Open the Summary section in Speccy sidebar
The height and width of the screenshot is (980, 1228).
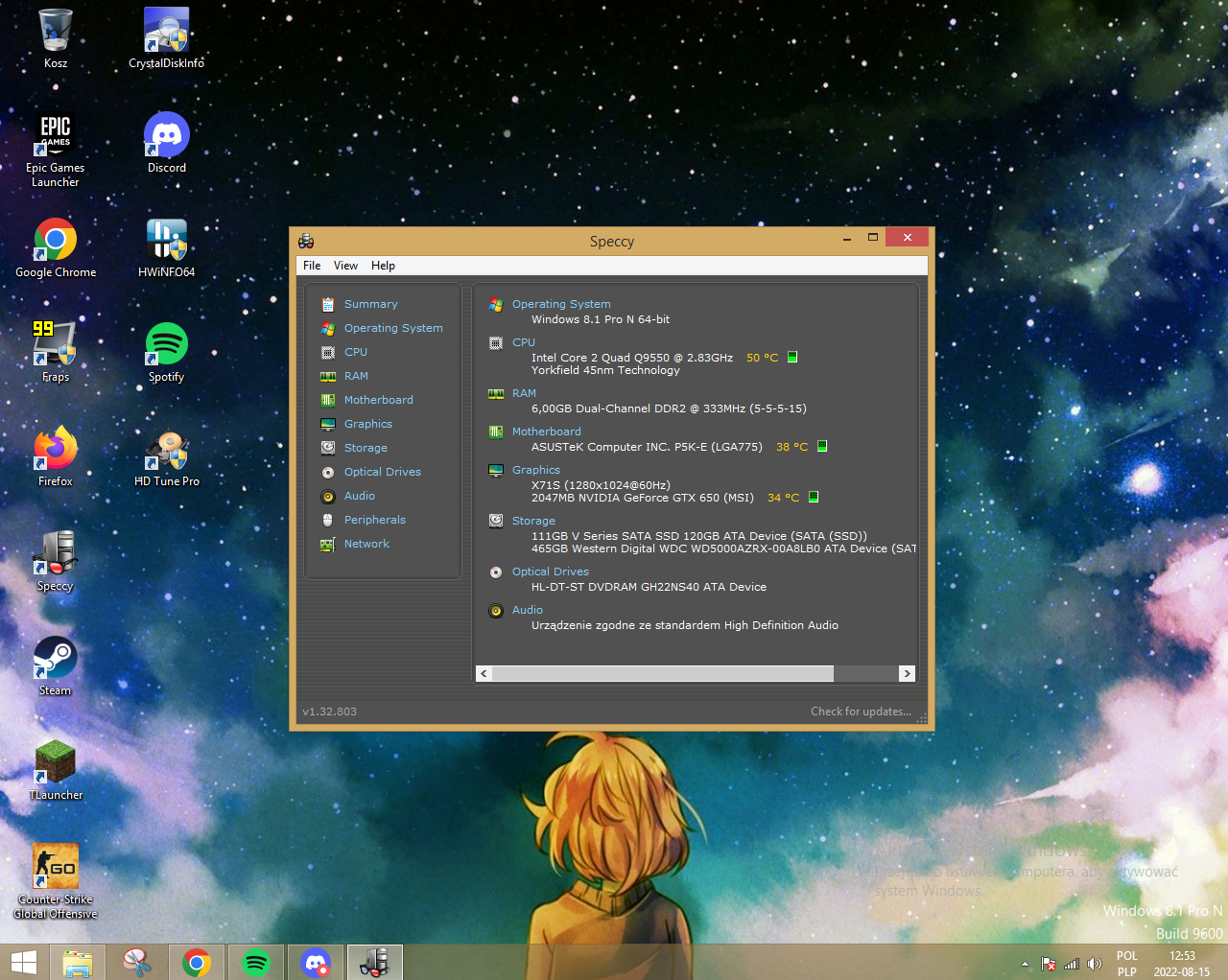click(370, 304)
